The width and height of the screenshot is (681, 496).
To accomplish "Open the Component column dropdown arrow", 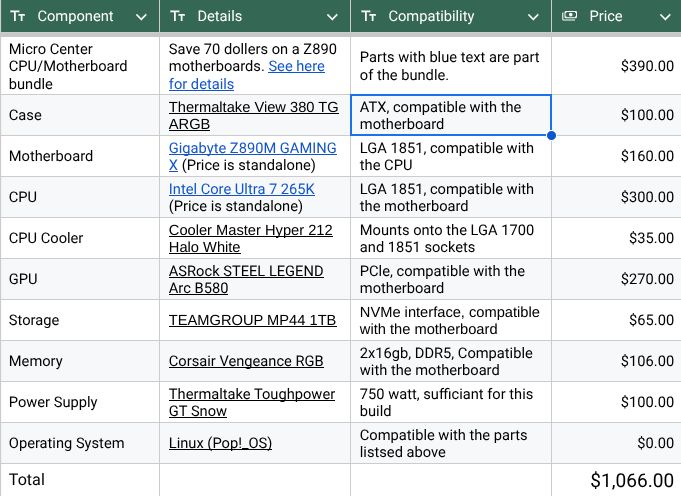I will tap(141, 17).
